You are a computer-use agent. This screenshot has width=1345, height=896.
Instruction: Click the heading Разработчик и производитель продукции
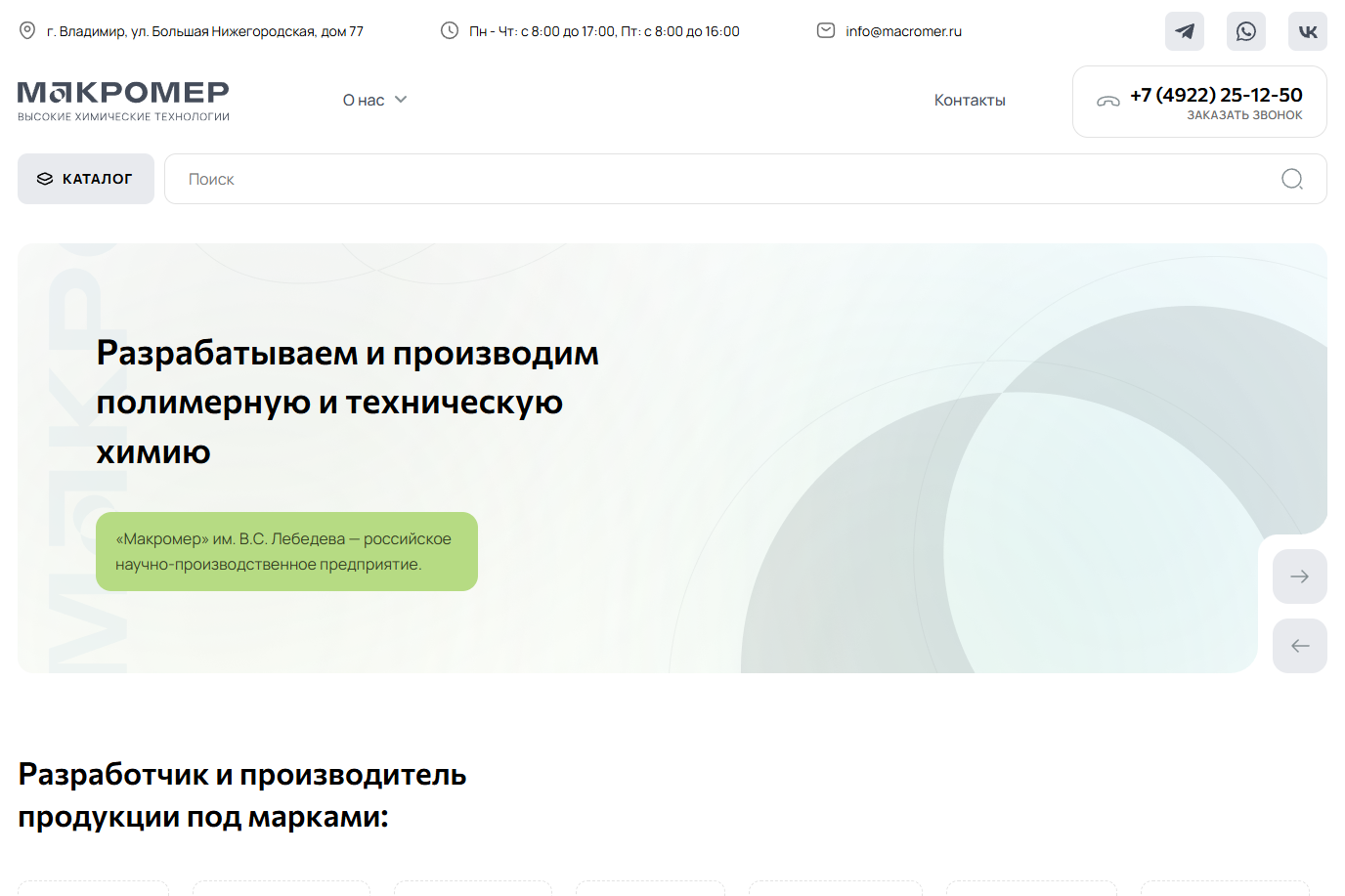(x=242, y=795)
